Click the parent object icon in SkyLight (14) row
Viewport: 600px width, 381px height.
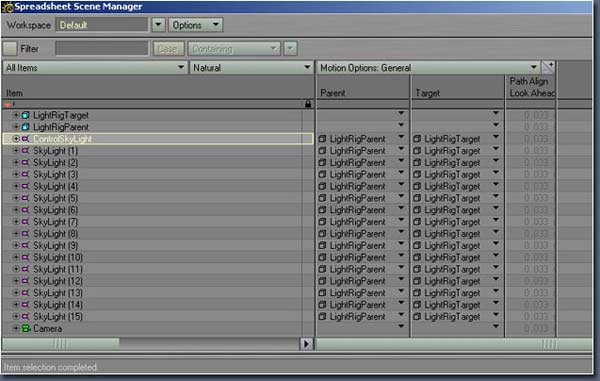click(x=322, y=305)
